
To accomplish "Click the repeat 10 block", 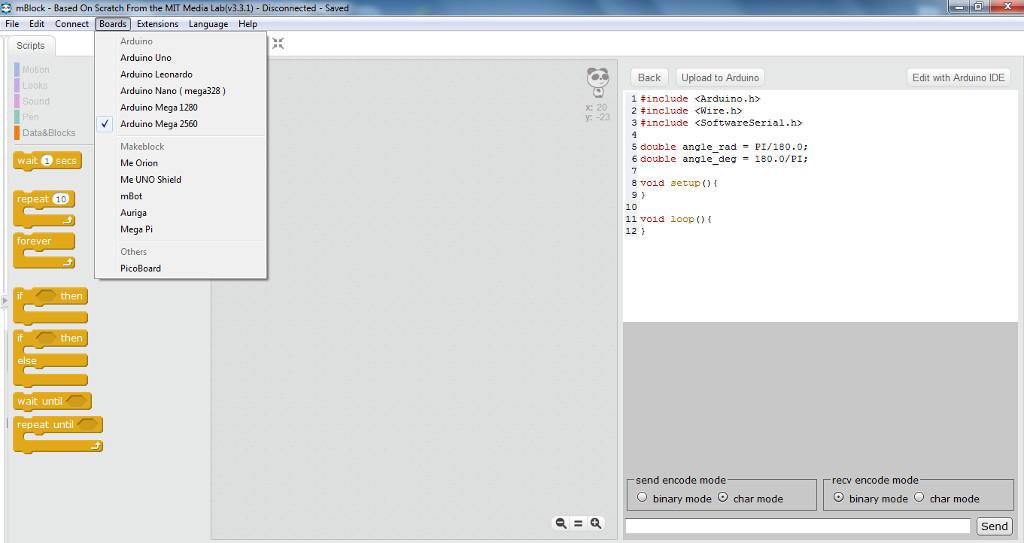I will (44, 208).
